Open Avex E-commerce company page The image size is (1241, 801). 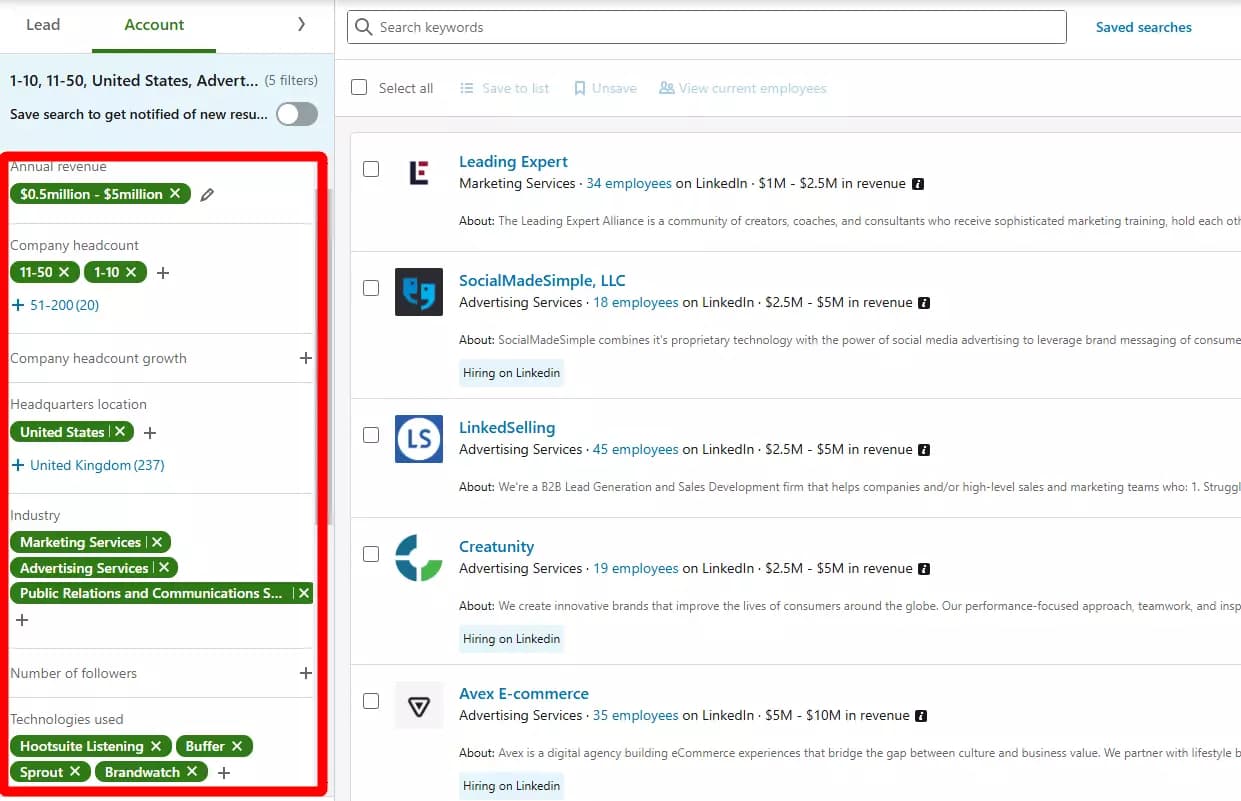click(523, 694)
